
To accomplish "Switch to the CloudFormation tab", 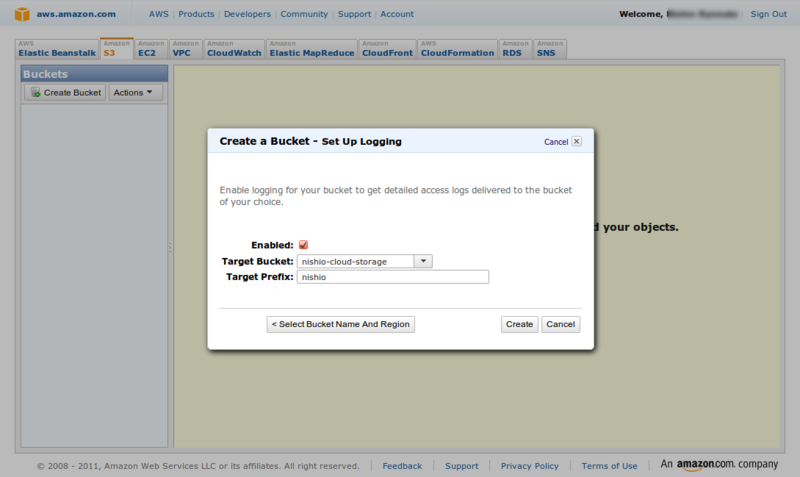I will click(x=457, y=49).
